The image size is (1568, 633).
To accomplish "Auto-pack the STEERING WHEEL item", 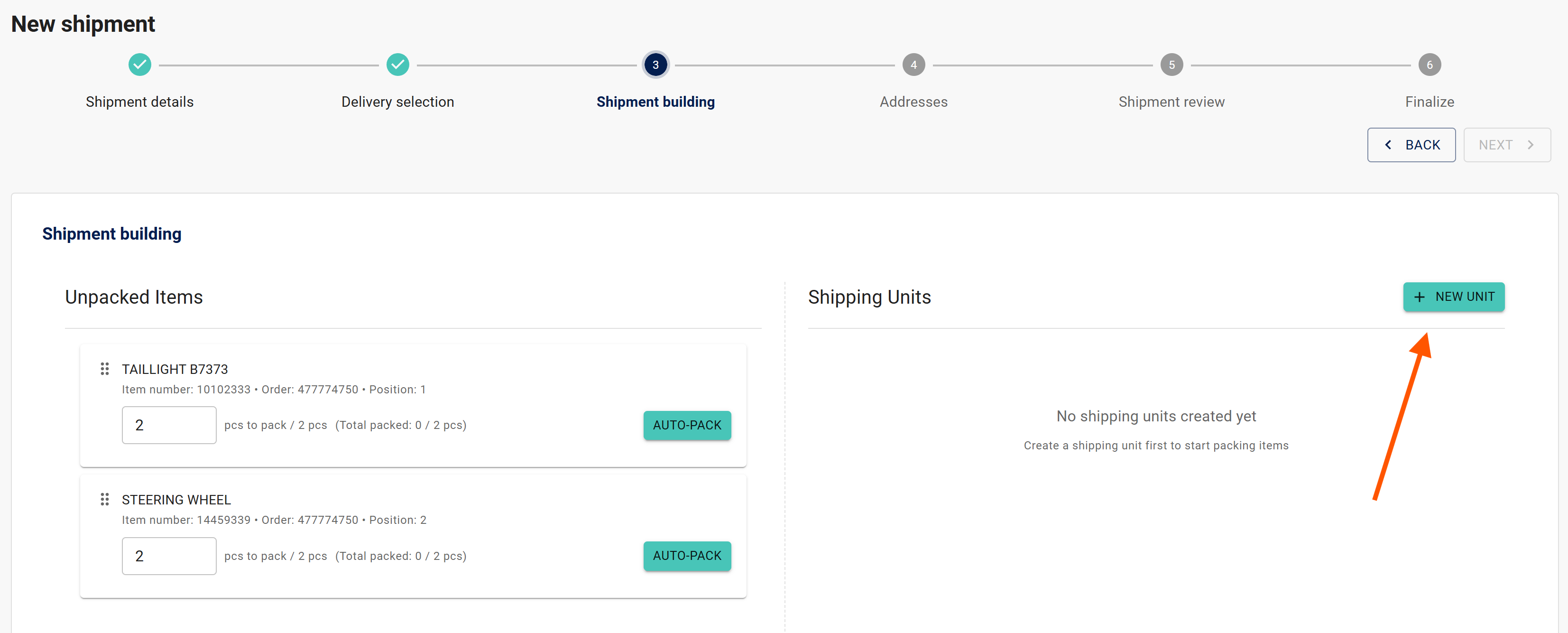I will click(x=687, y=555).
